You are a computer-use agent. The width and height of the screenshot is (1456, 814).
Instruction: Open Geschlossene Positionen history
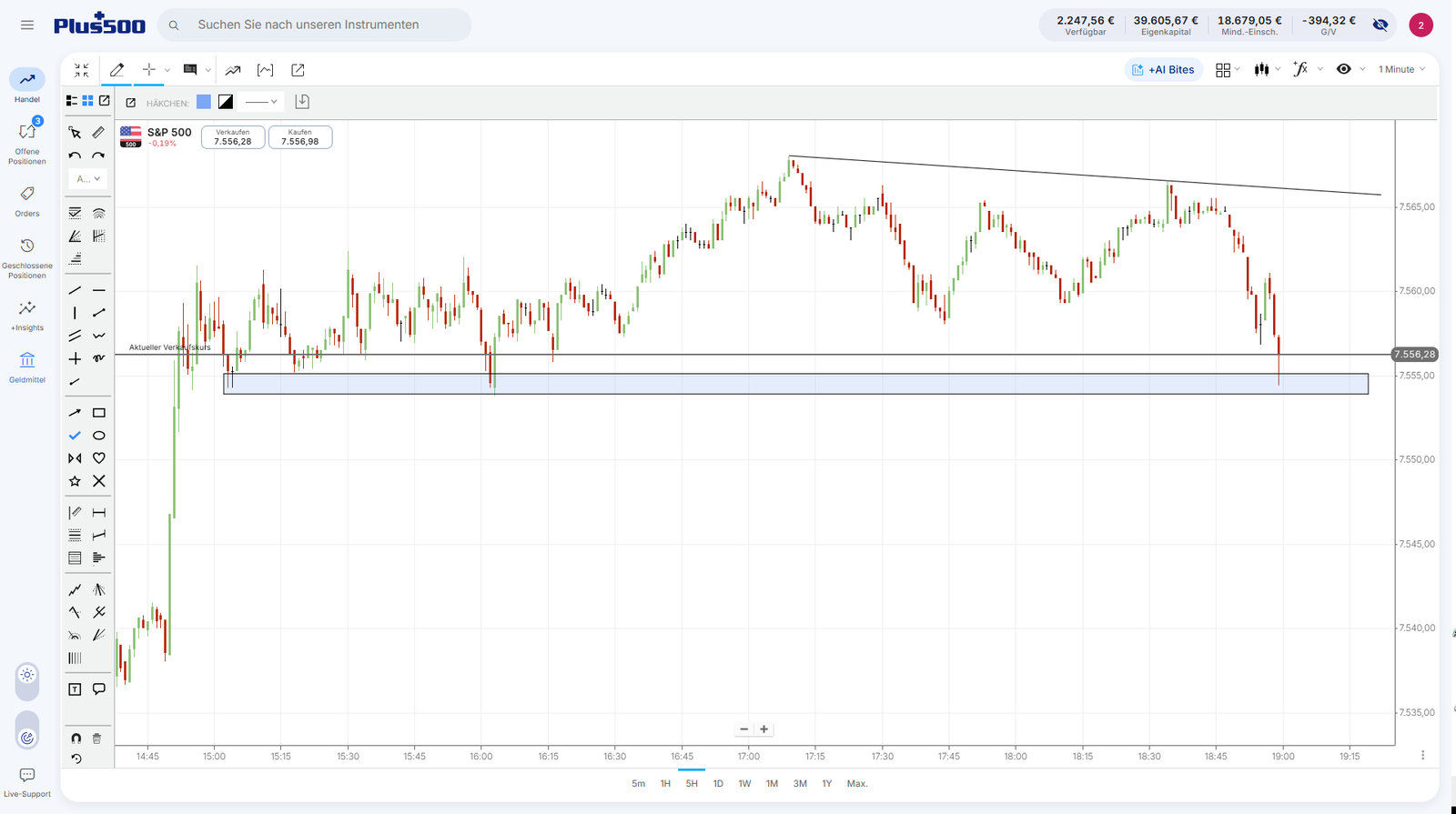click(x=27, y=258)
